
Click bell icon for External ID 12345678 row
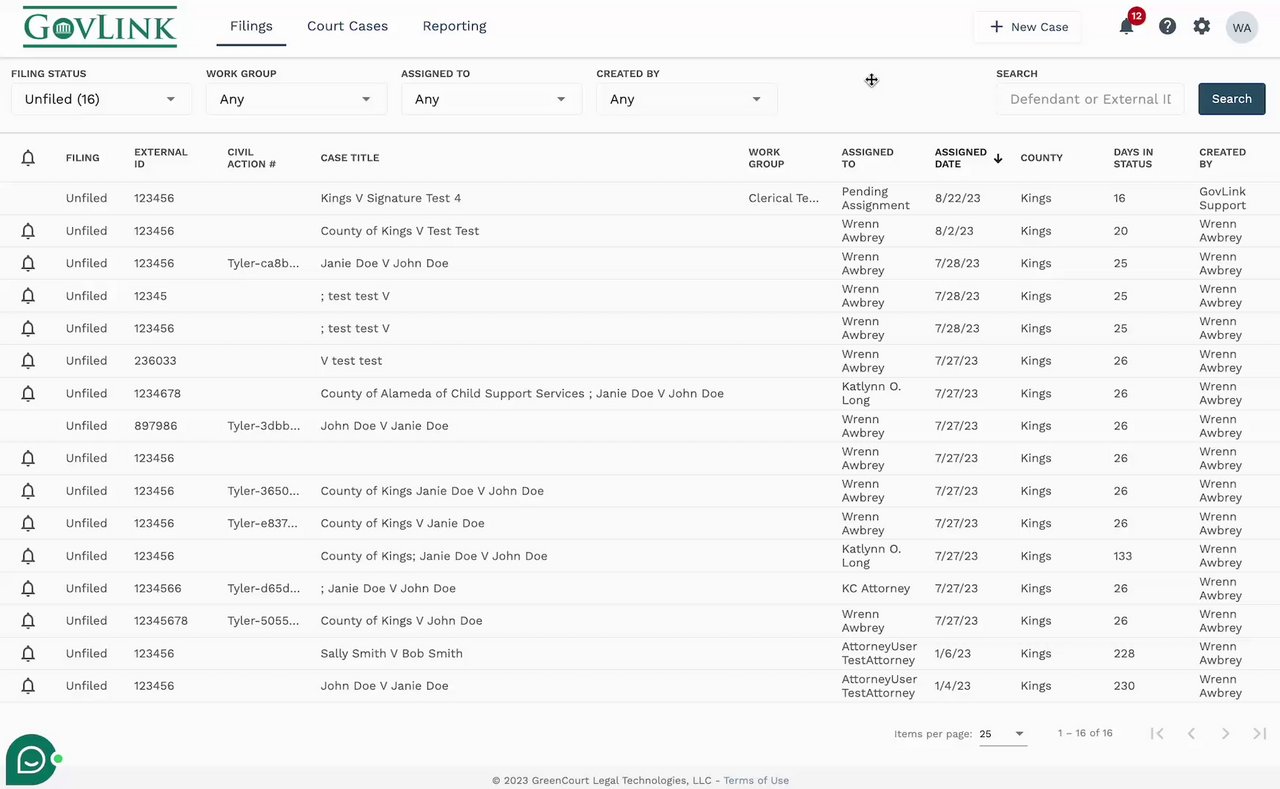tap(28, 621)
